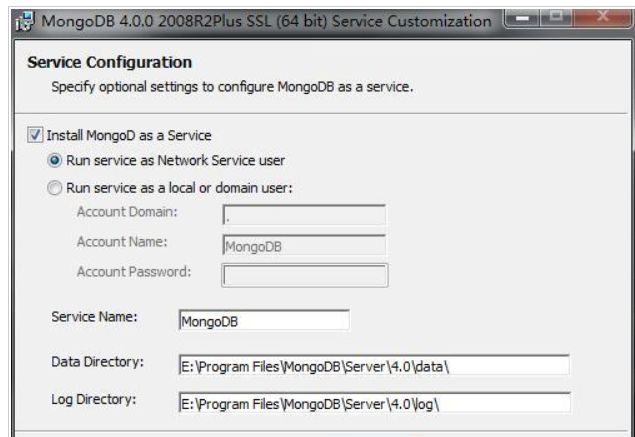The height and width of the screenshot is (437, 635).
Task: Click the 'Log Directory:' label
Action: pyautogui.click(x=94, y=400)
